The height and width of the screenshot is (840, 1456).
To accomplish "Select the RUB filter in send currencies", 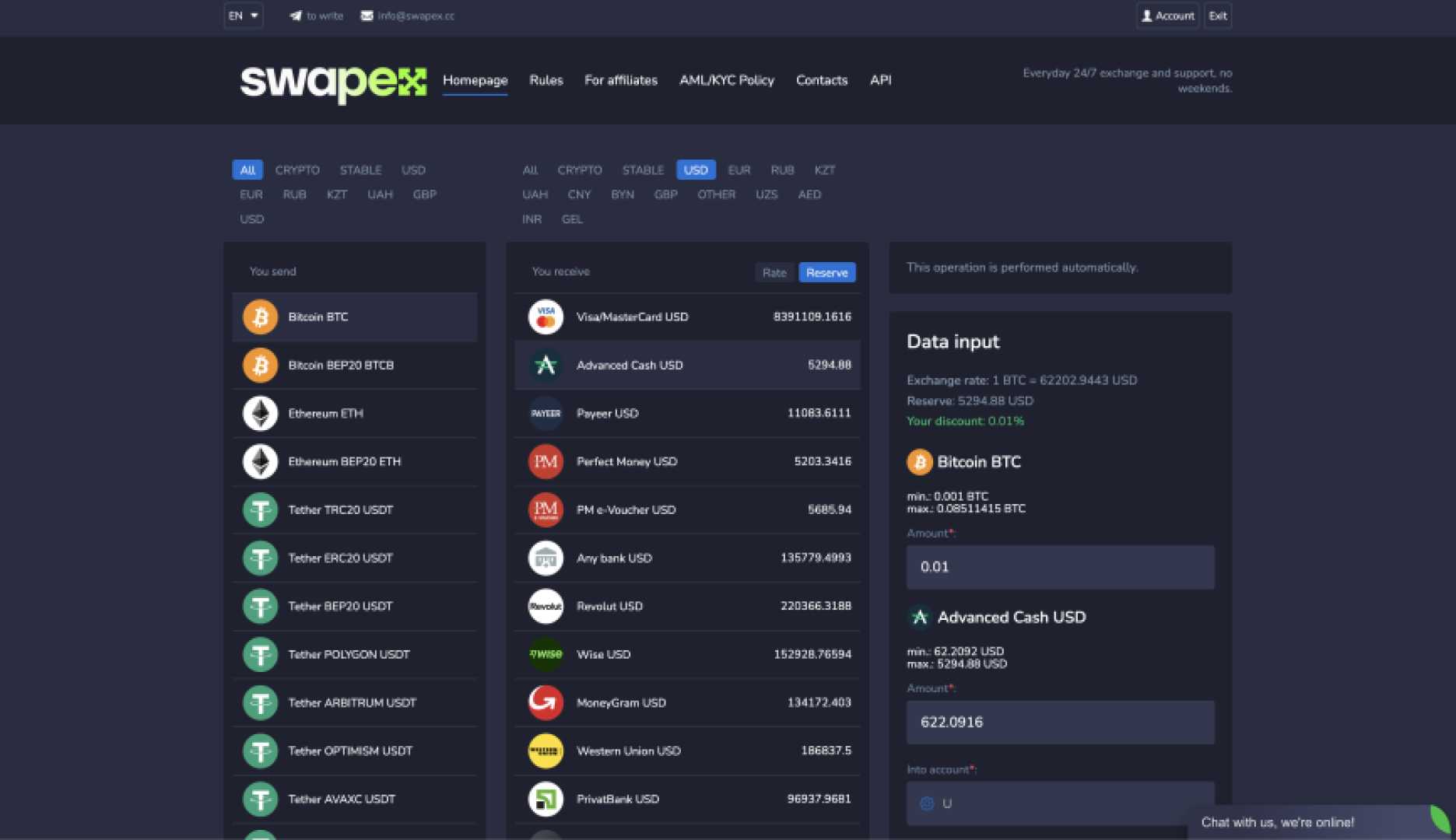I will click(x=294, y=194).
